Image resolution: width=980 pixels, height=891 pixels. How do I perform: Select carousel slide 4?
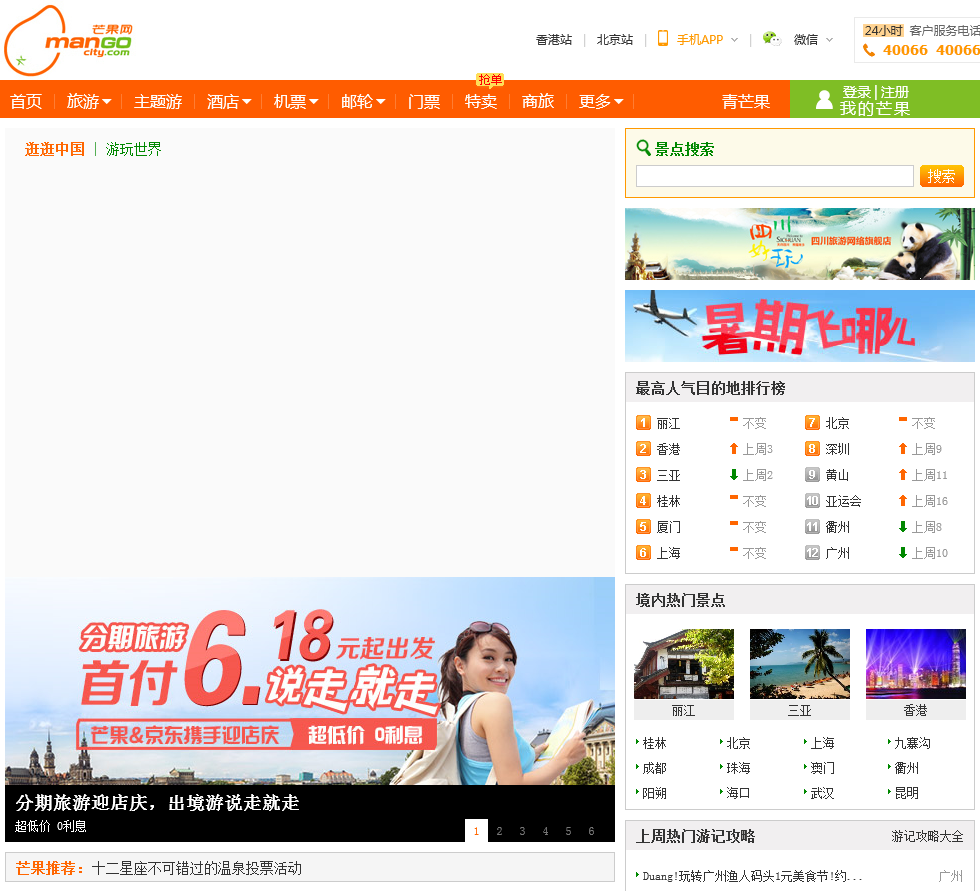pyautogui.click(x=545, y=830)
